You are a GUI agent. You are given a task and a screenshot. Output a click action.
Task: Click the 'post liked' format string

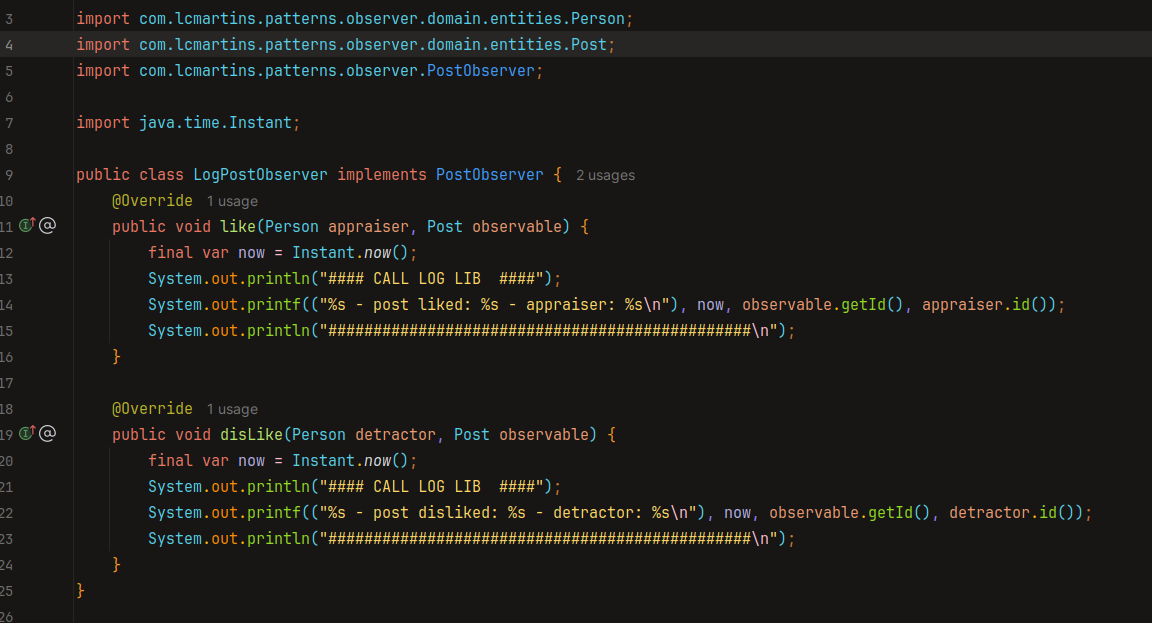(494, 304)
